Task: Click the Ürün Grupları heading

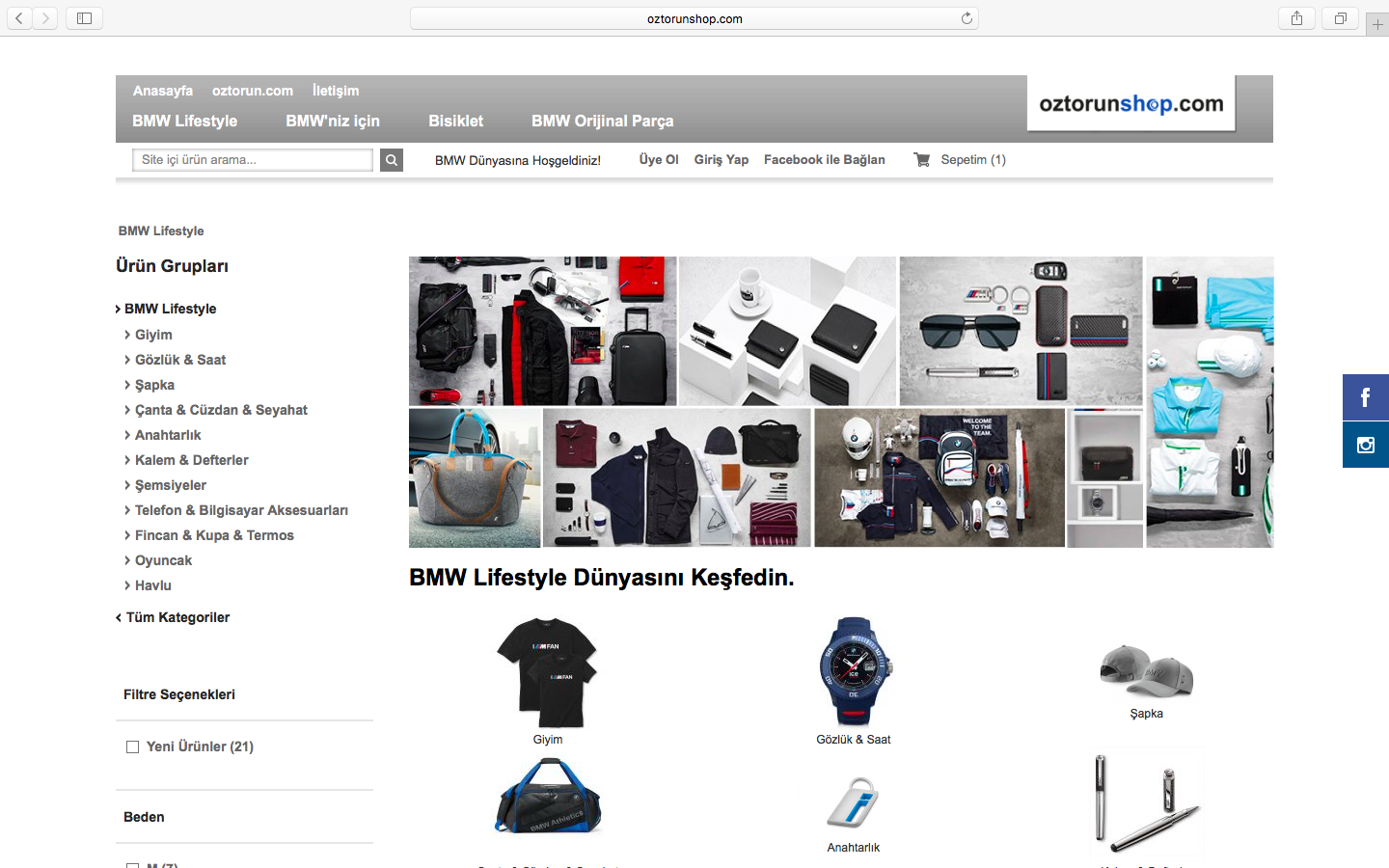Action: pos(173,266)
